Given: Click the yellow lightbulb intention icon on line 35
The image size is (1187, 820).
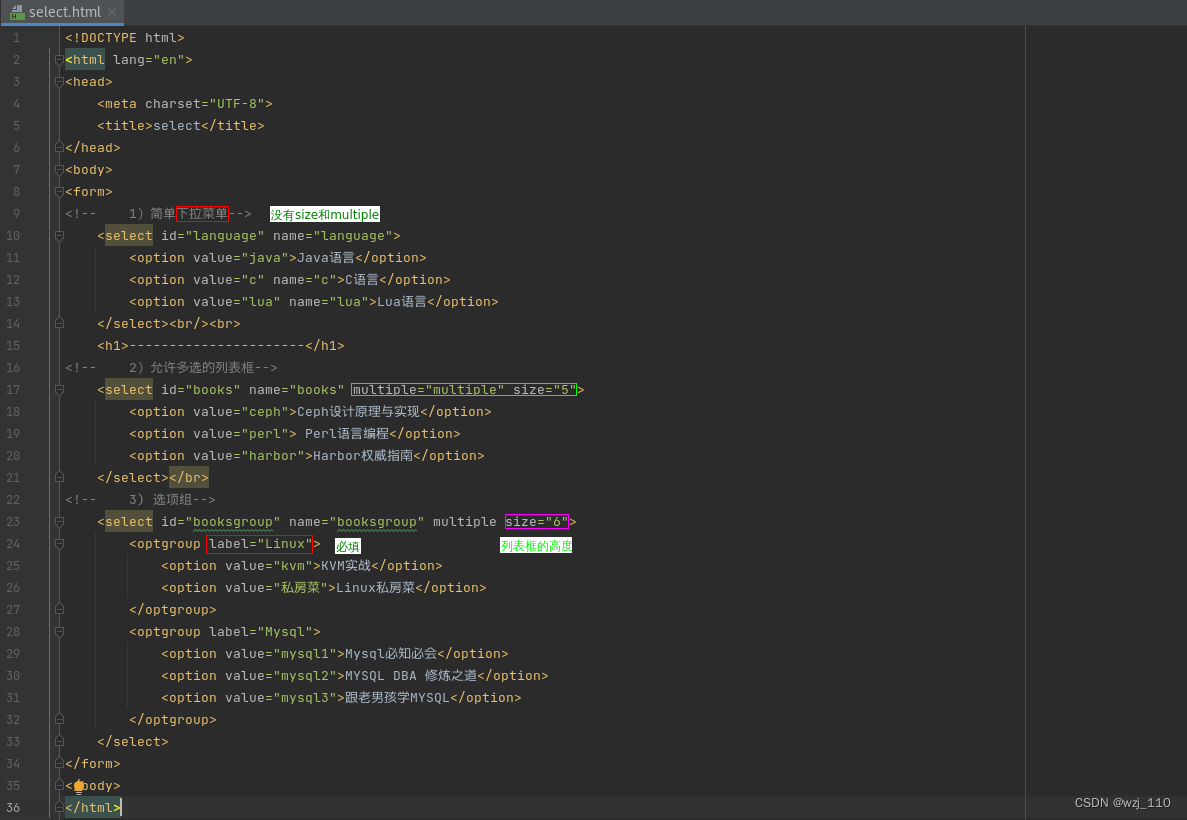Looking at the screenshot, I should [79, 786].
